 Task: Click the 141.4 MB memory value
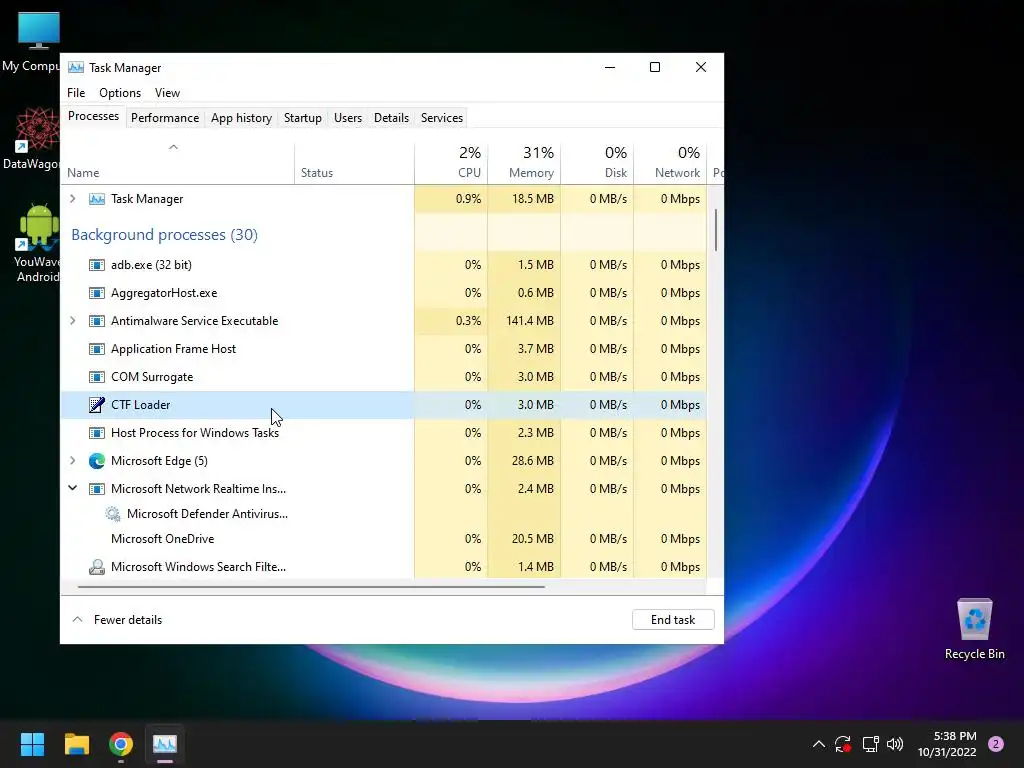coord(530,321)
